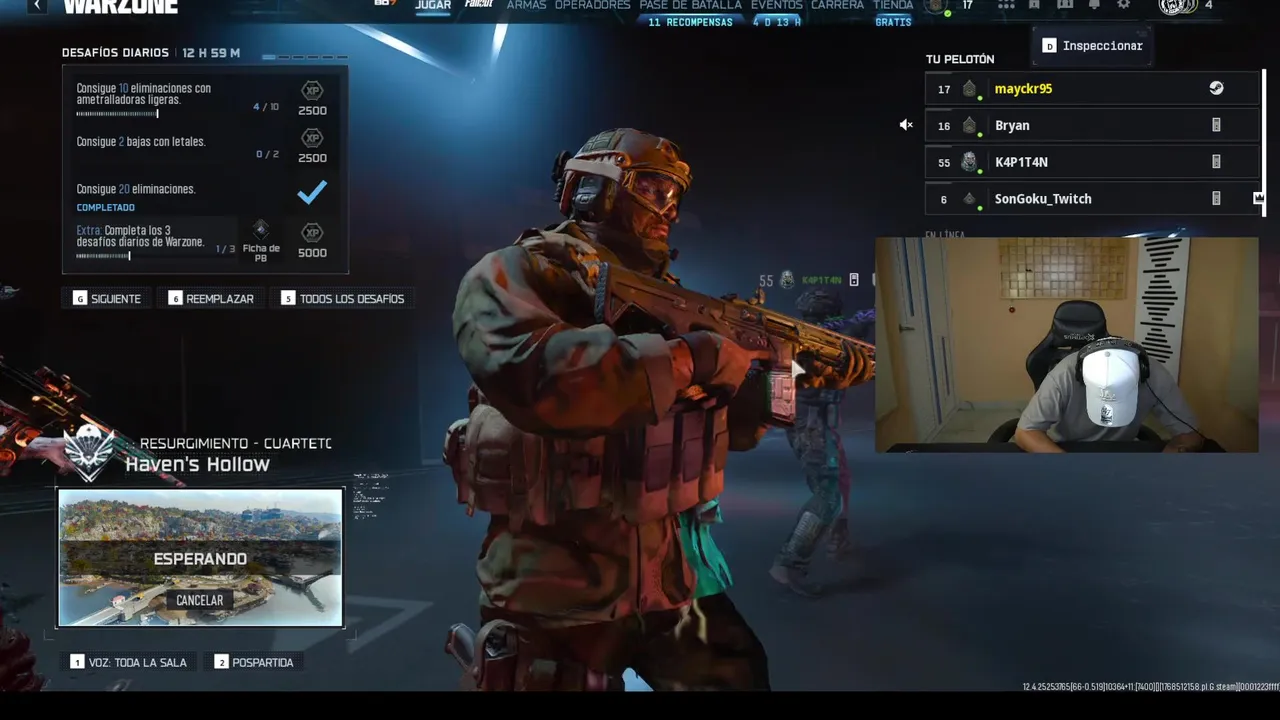Viewport: 1280px width, 720px height.
Task: Click the GRATIS label under TIENDA
Action: (893, 22)
